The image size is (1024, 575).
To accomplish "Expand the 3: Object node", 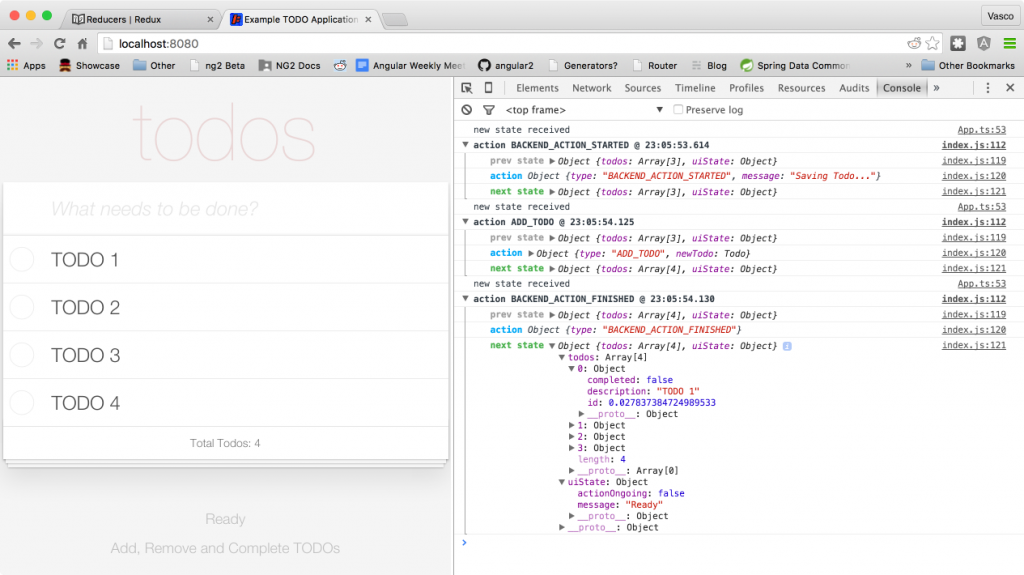I will [571, 448].
